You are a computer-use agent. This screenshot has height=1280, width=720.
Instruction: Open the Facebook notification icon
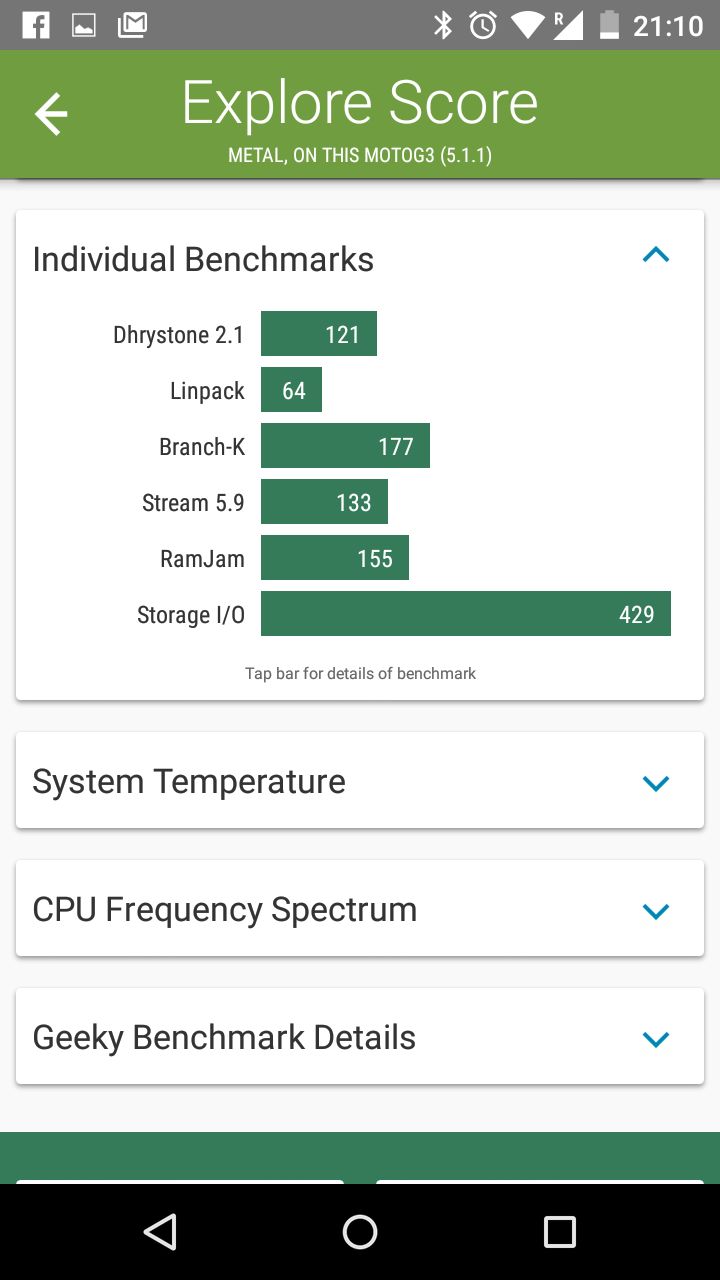pos(36,25)
